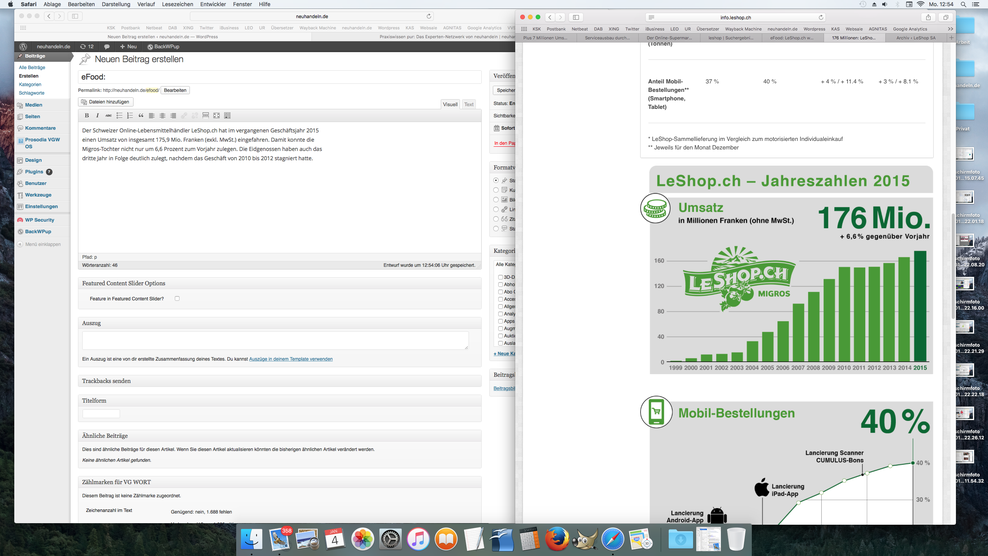
Task: Reload the neuhandeln.de page in Safari
Action: click(x=429, y=16)
